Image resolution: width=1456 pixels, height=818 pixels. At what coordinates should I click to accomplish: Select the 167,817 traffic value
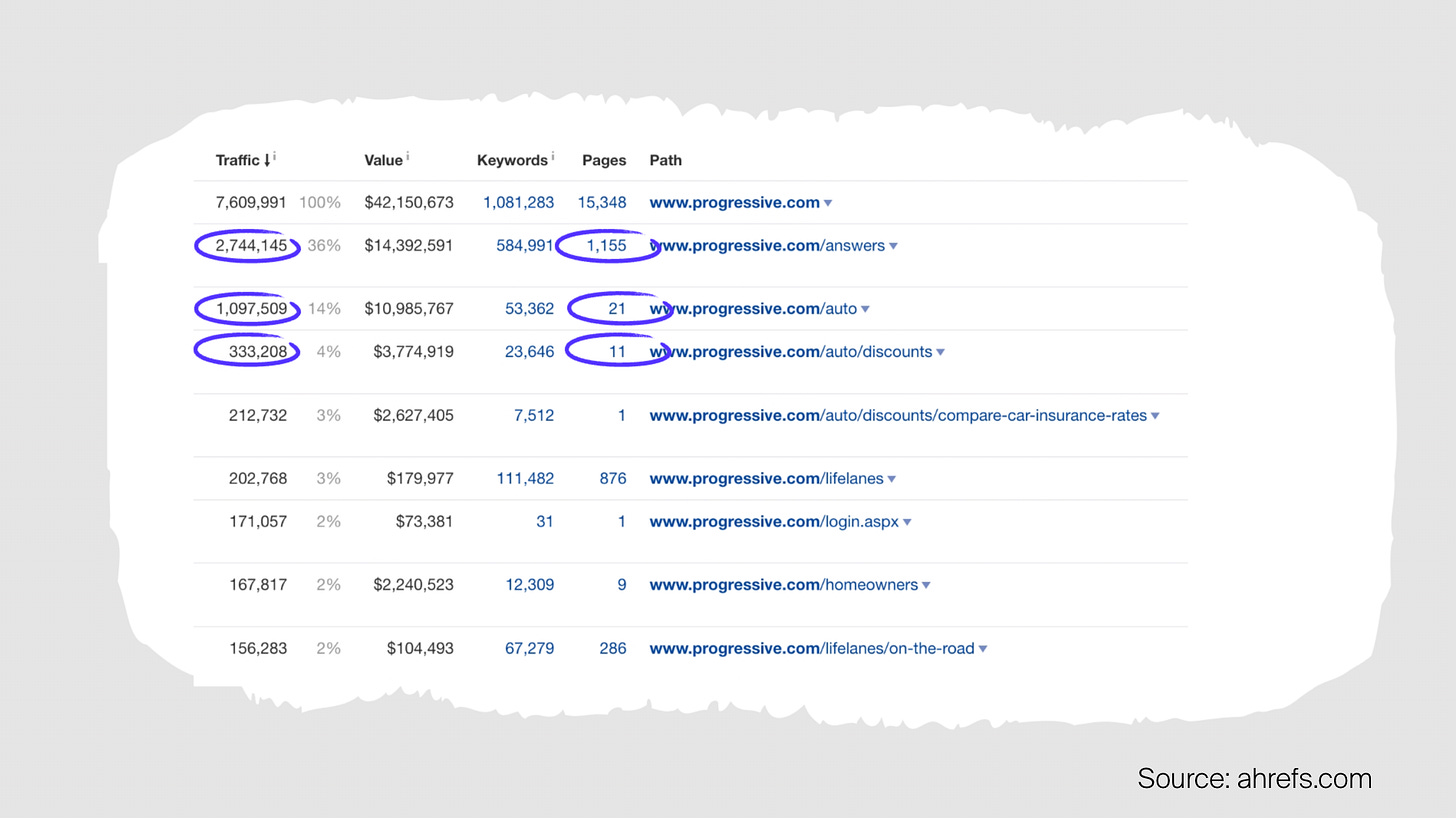pos(258,584)
